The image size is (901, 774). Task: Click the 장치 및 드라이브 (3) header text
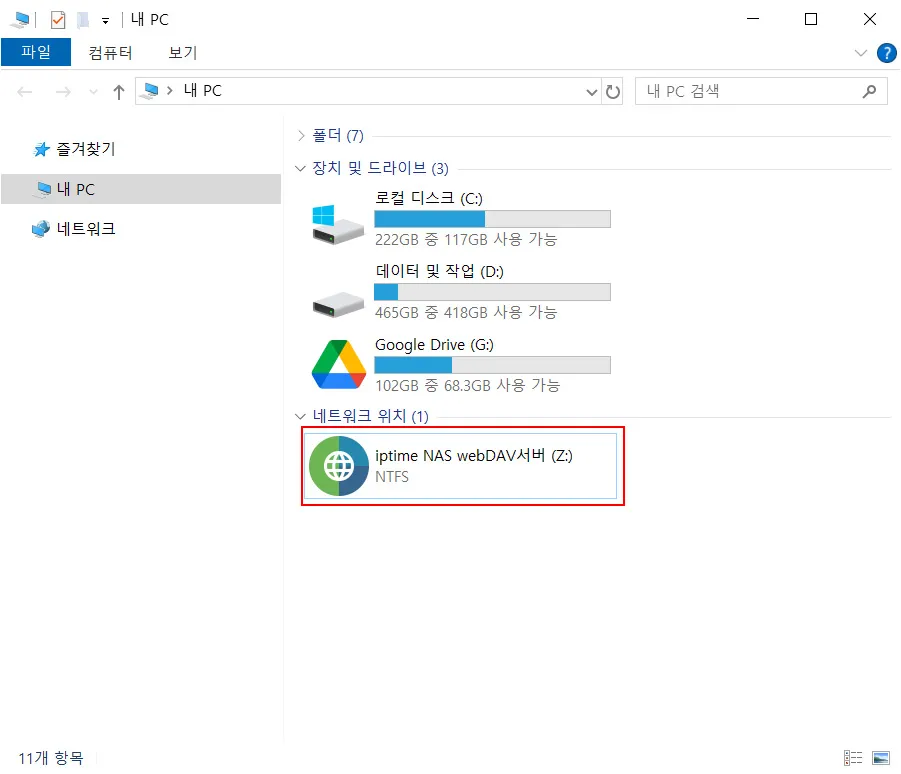click(x=380, y=168)
